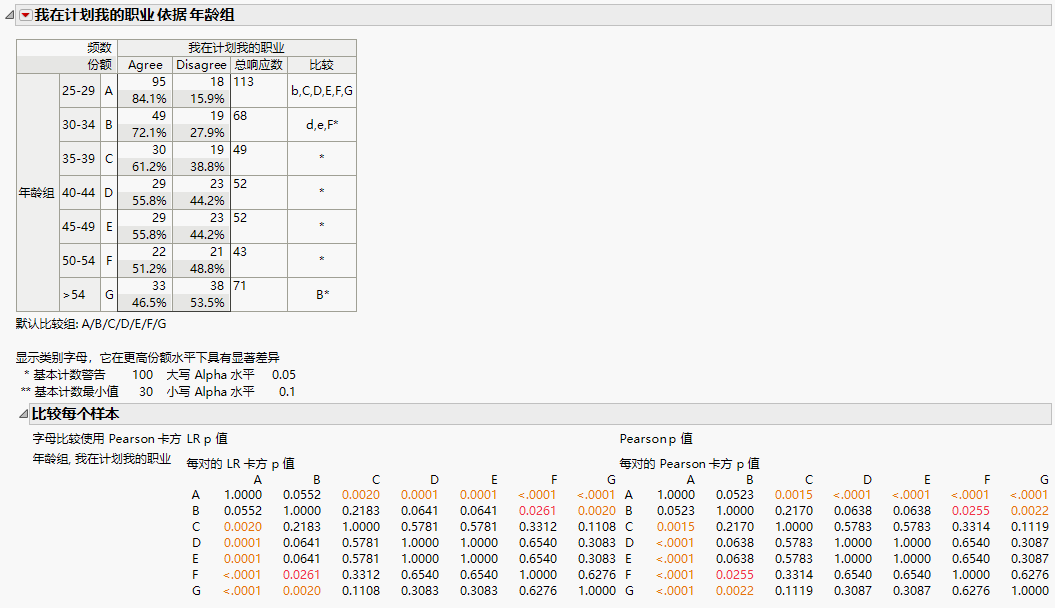Click the asterisk cell for age 35-39

(x=321, y=158)
